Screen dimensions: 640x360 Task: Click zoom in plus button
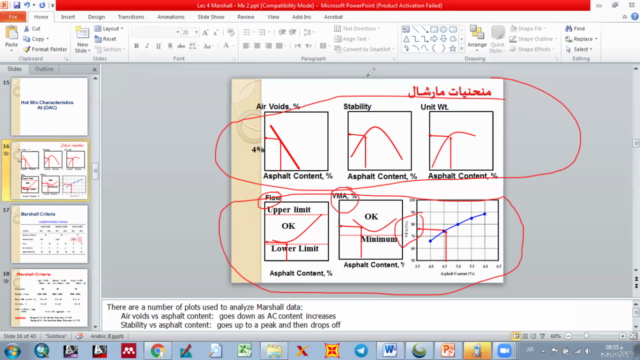click(x=622, y=336)
